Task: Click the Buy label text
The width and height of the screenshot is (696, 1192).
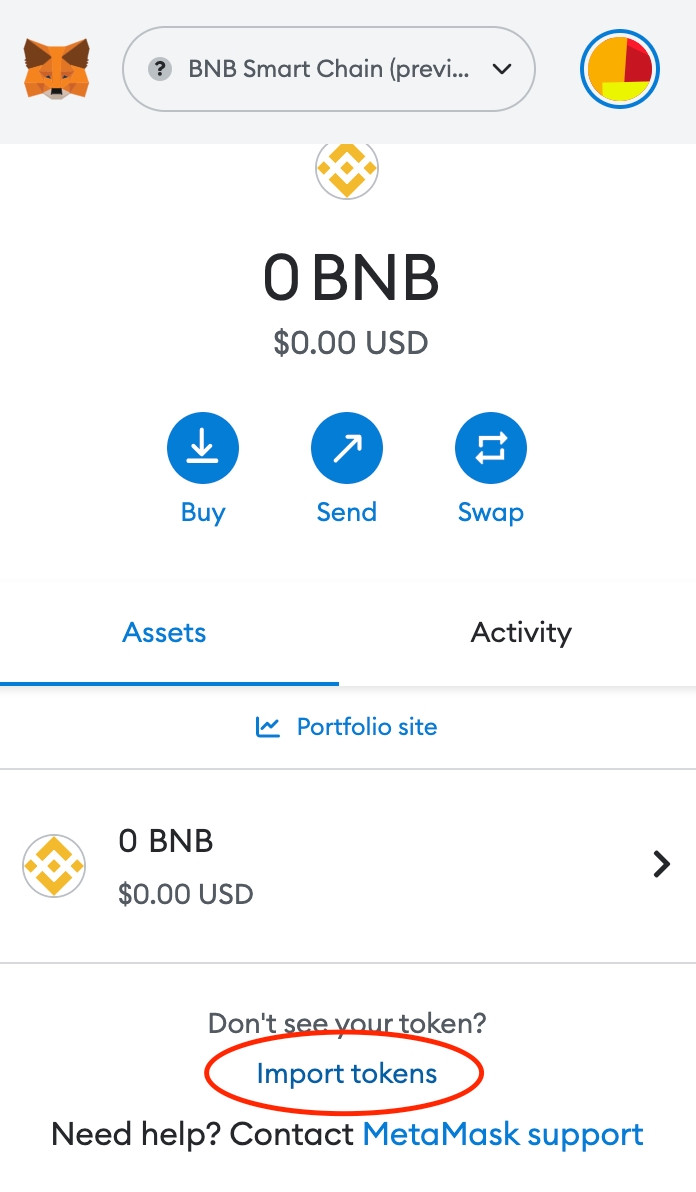Action: 203,512
